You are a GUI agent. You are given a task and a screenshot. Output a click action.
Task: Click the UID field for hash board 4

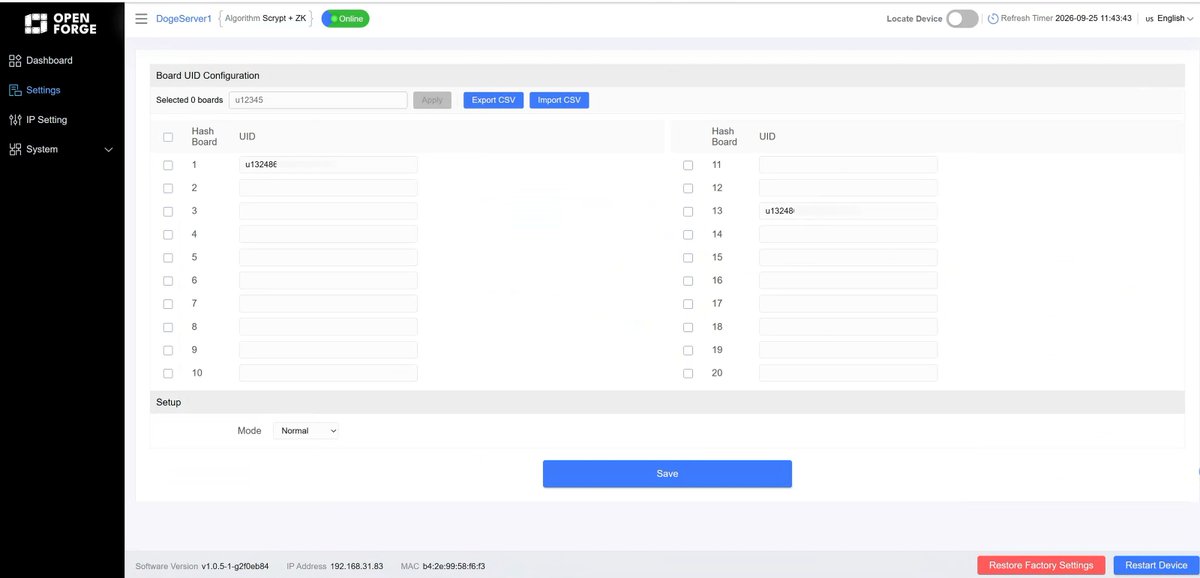328,234
